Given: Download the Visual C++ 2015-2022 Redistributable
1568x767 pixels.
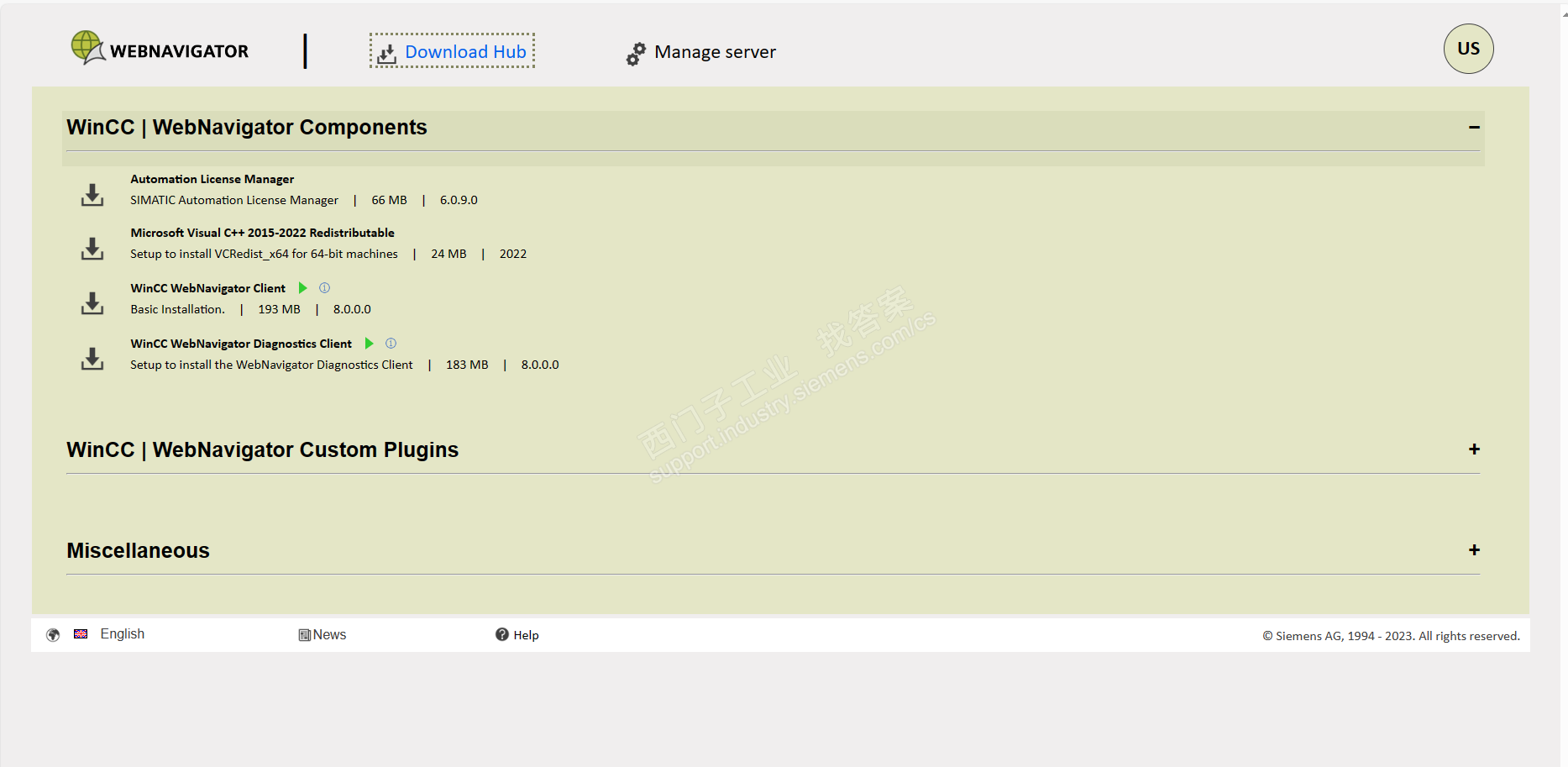Looking at the screenshot, I should click(92, 249).
